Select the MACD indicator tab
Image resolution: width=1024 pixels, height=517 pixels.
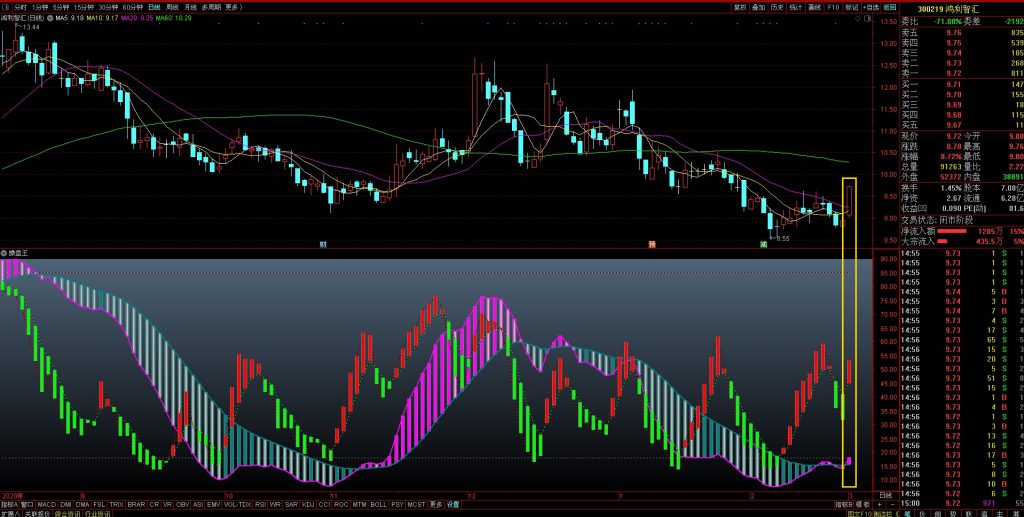47,504
